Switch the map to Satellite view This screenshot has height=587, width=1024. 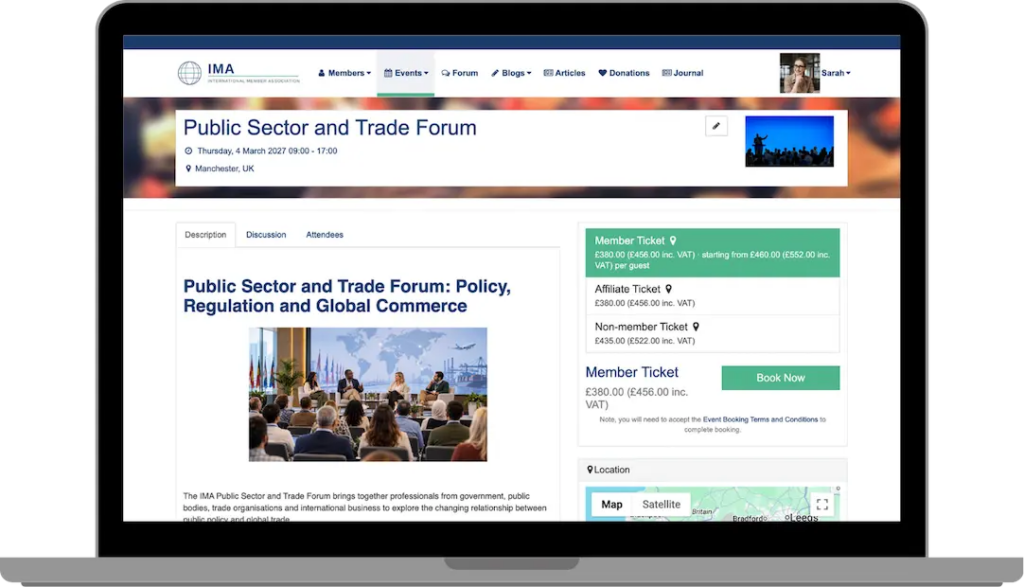point(661,504)
